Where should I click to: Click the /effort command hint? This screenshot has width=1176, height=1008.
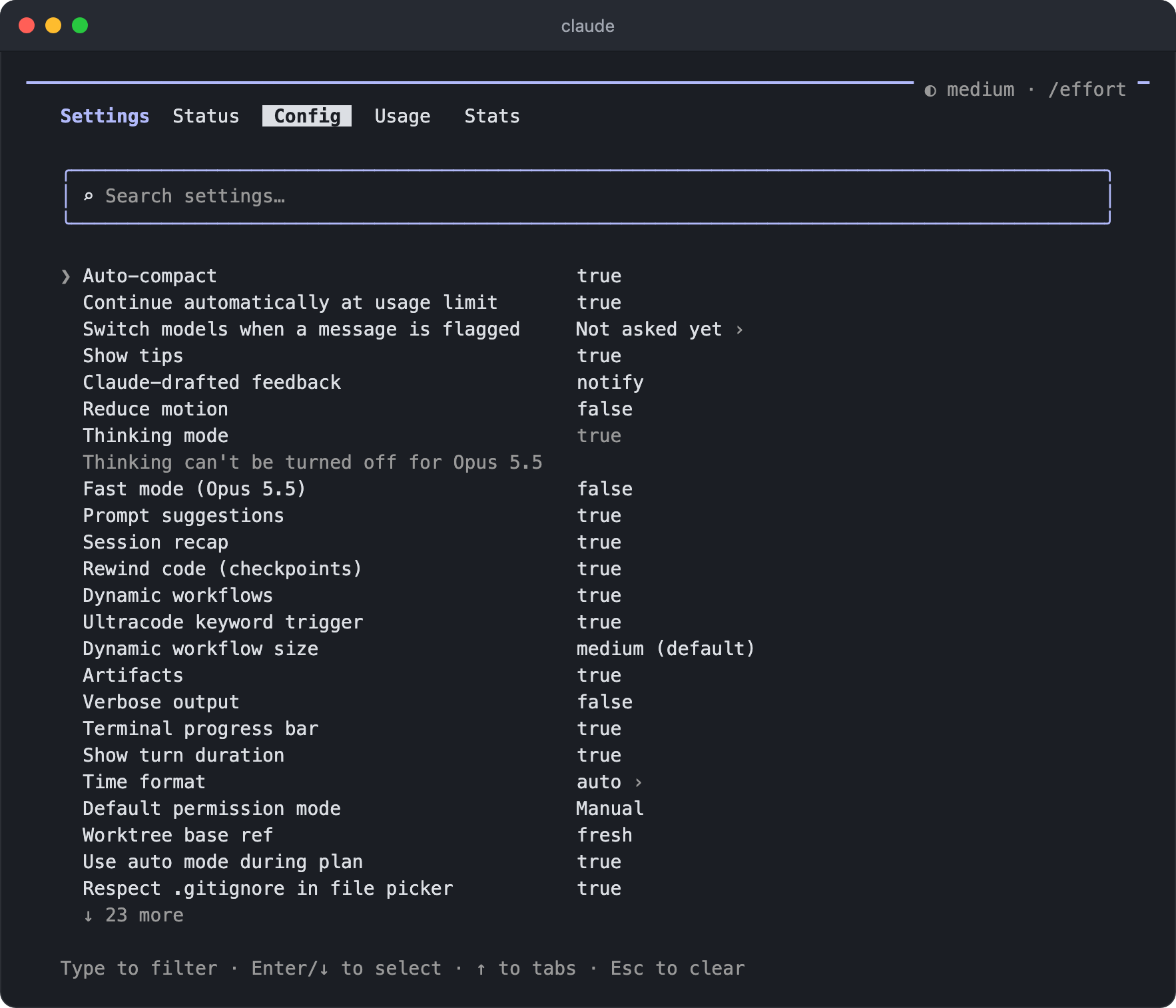point(1087,90)
